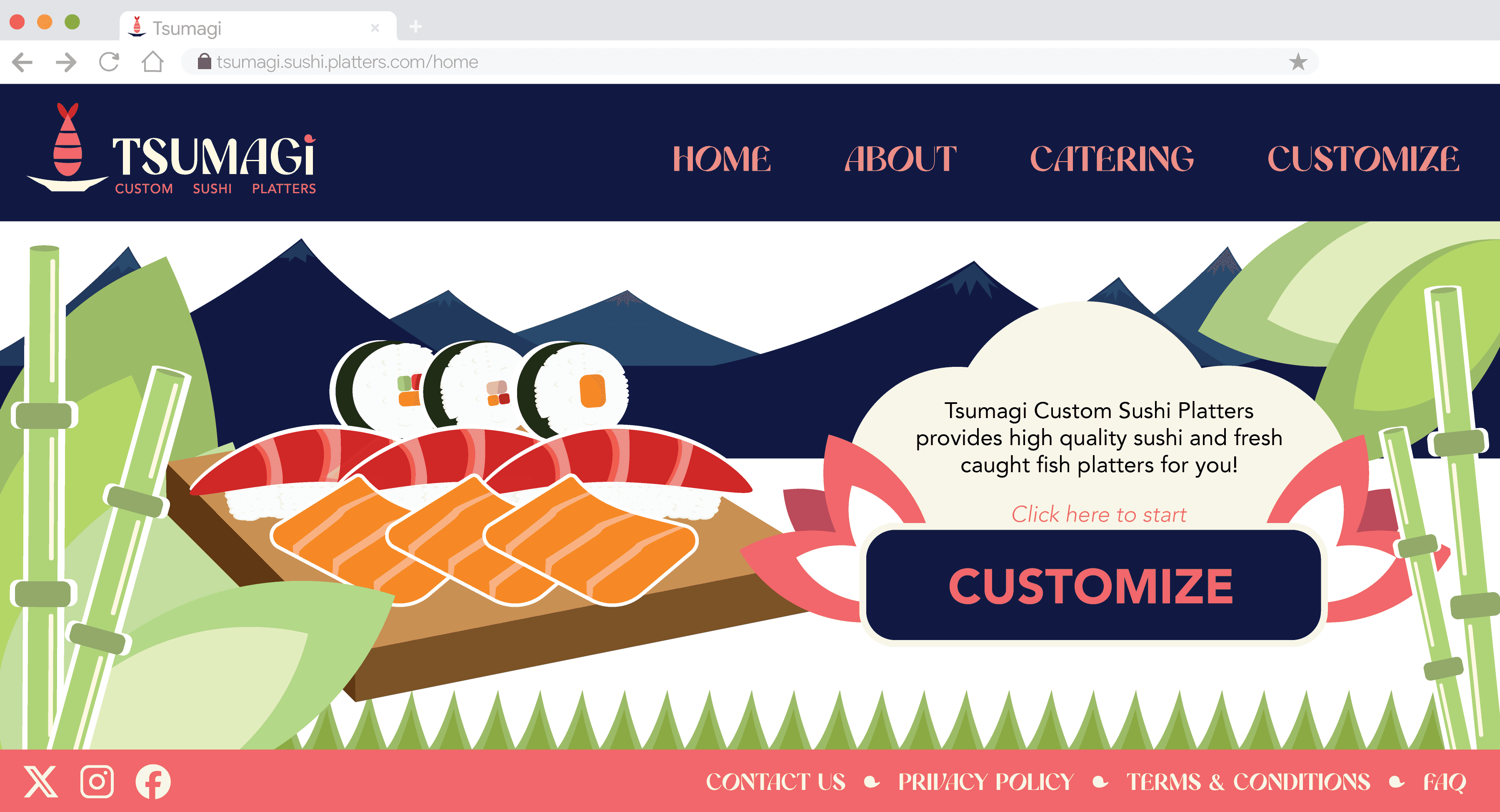Close the Tsumagi browser tab

click(x=375, y=27)
